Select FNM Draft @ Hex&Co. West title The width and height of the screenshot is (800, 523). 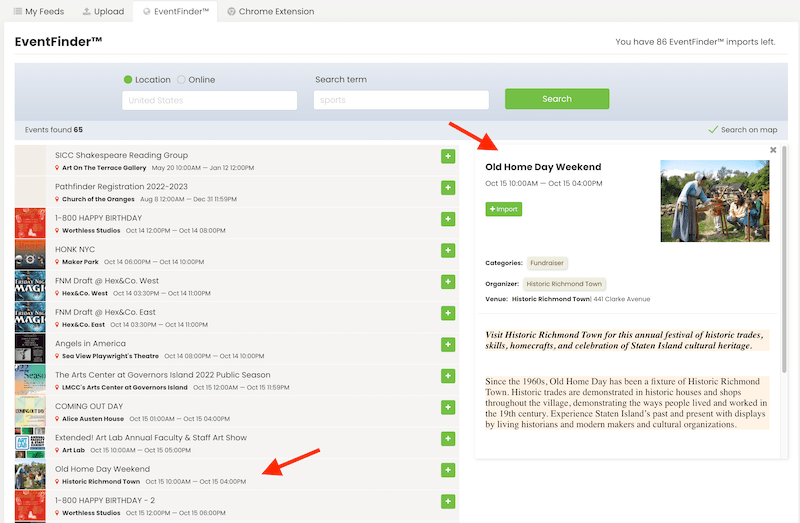point(107,281)
